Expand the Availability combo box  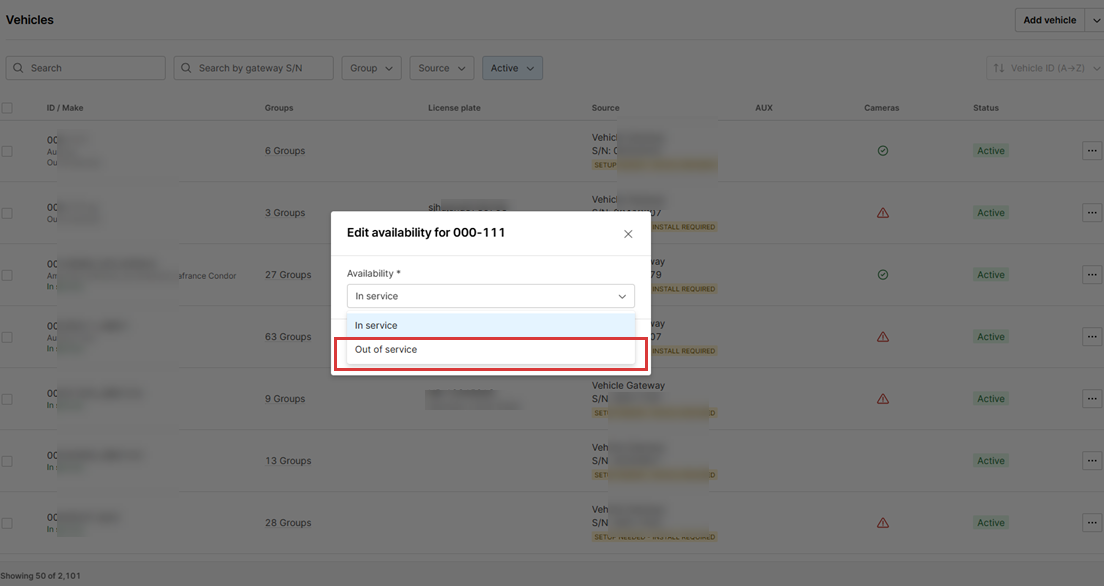click(x=490, y=296)
